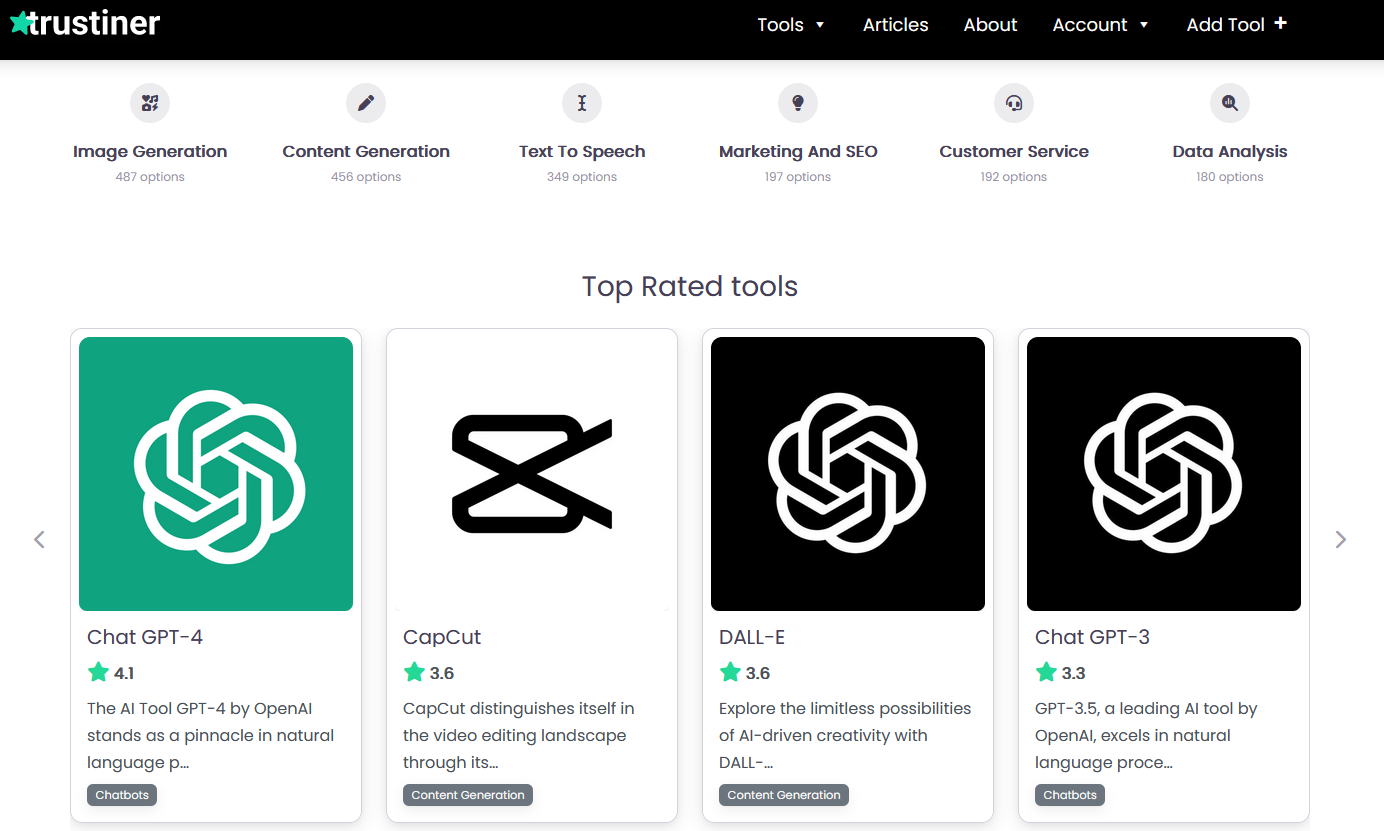The width and height of the screenshot is (1384, 831).
Task: Click the Chat GPT-4 title
Action: click(x=145, y=637)
